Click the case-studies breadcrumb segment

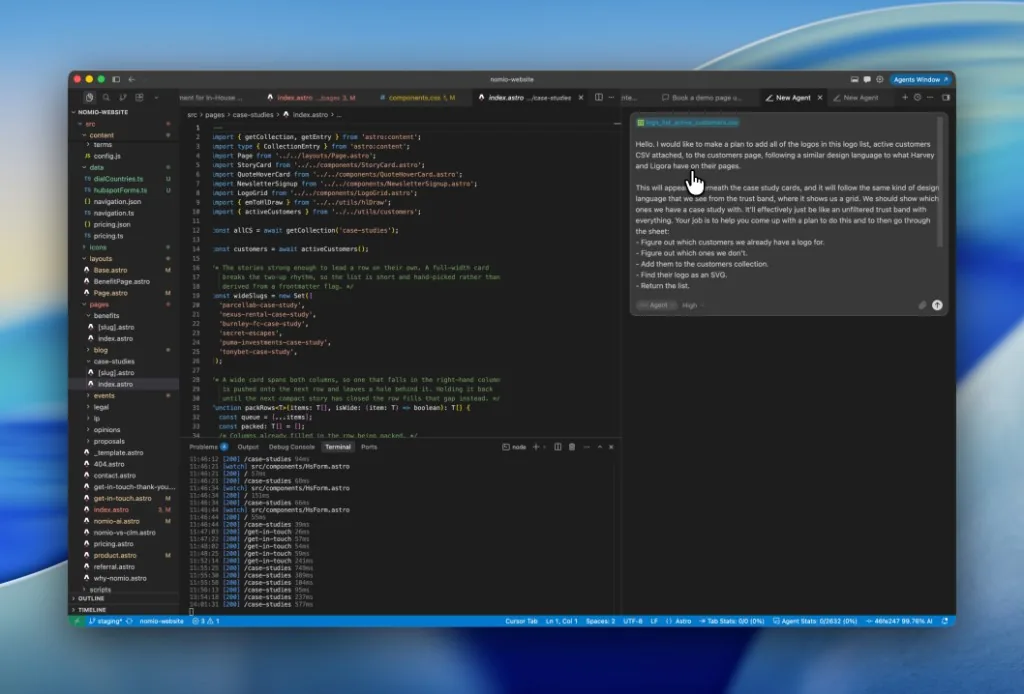(253, 115)
